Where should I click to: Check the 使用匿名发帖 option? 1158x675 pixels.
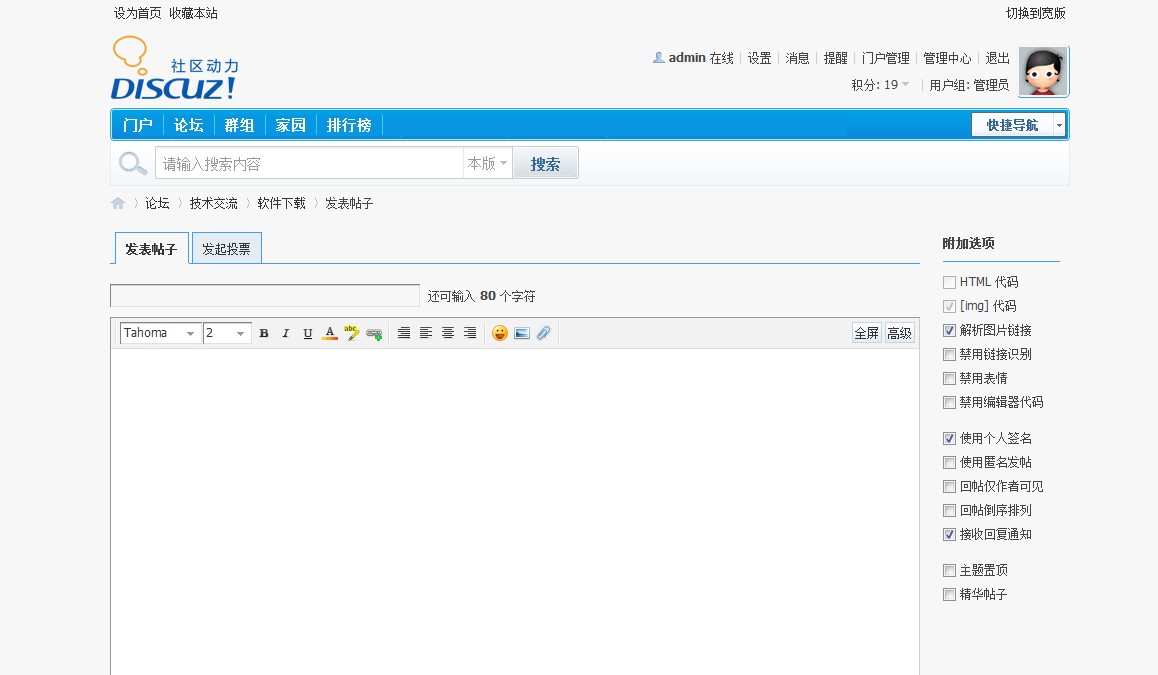pyautogui.click(x=949, y=462)
